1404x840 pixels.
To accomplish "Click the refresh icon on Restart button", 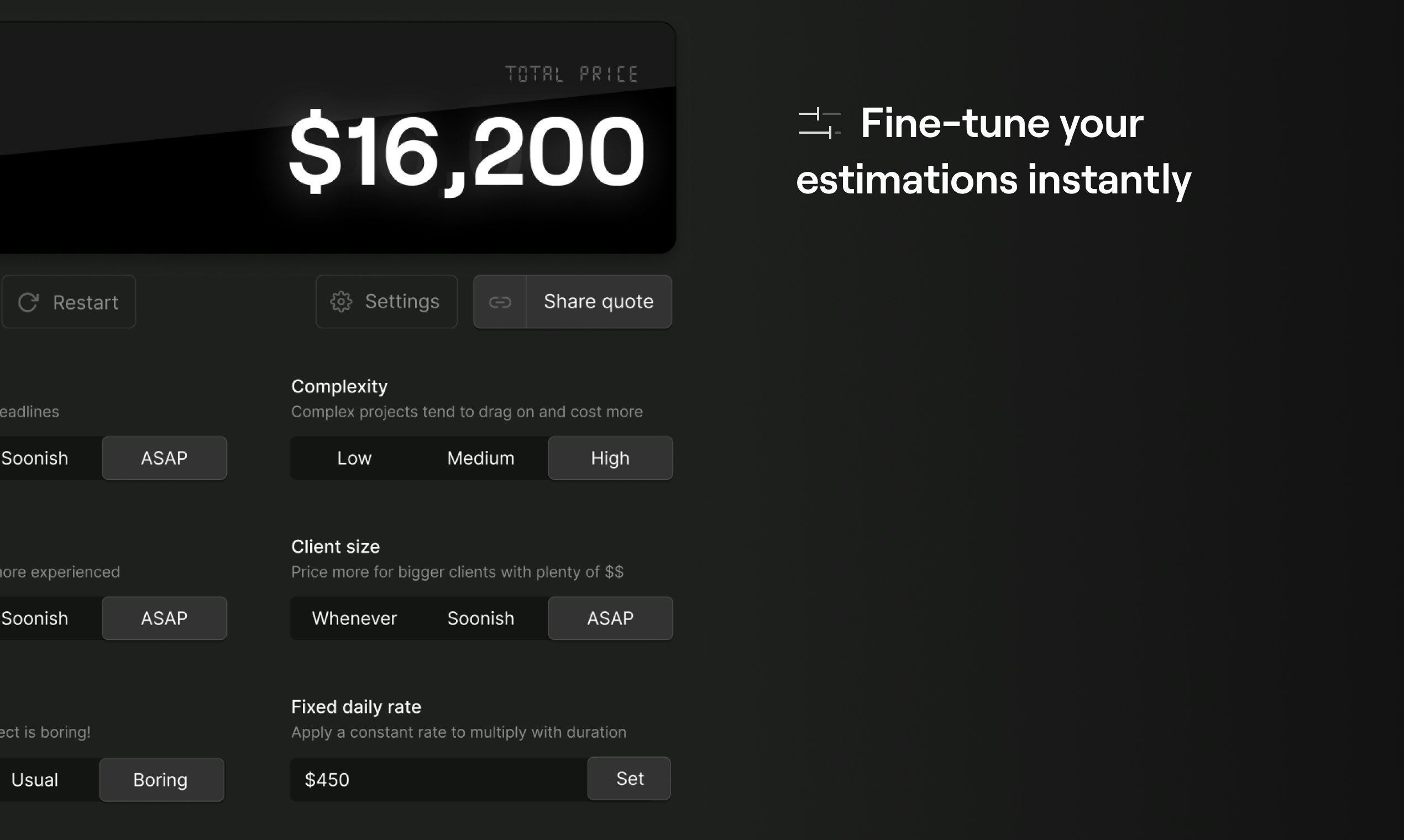I will tap(29, 302).
